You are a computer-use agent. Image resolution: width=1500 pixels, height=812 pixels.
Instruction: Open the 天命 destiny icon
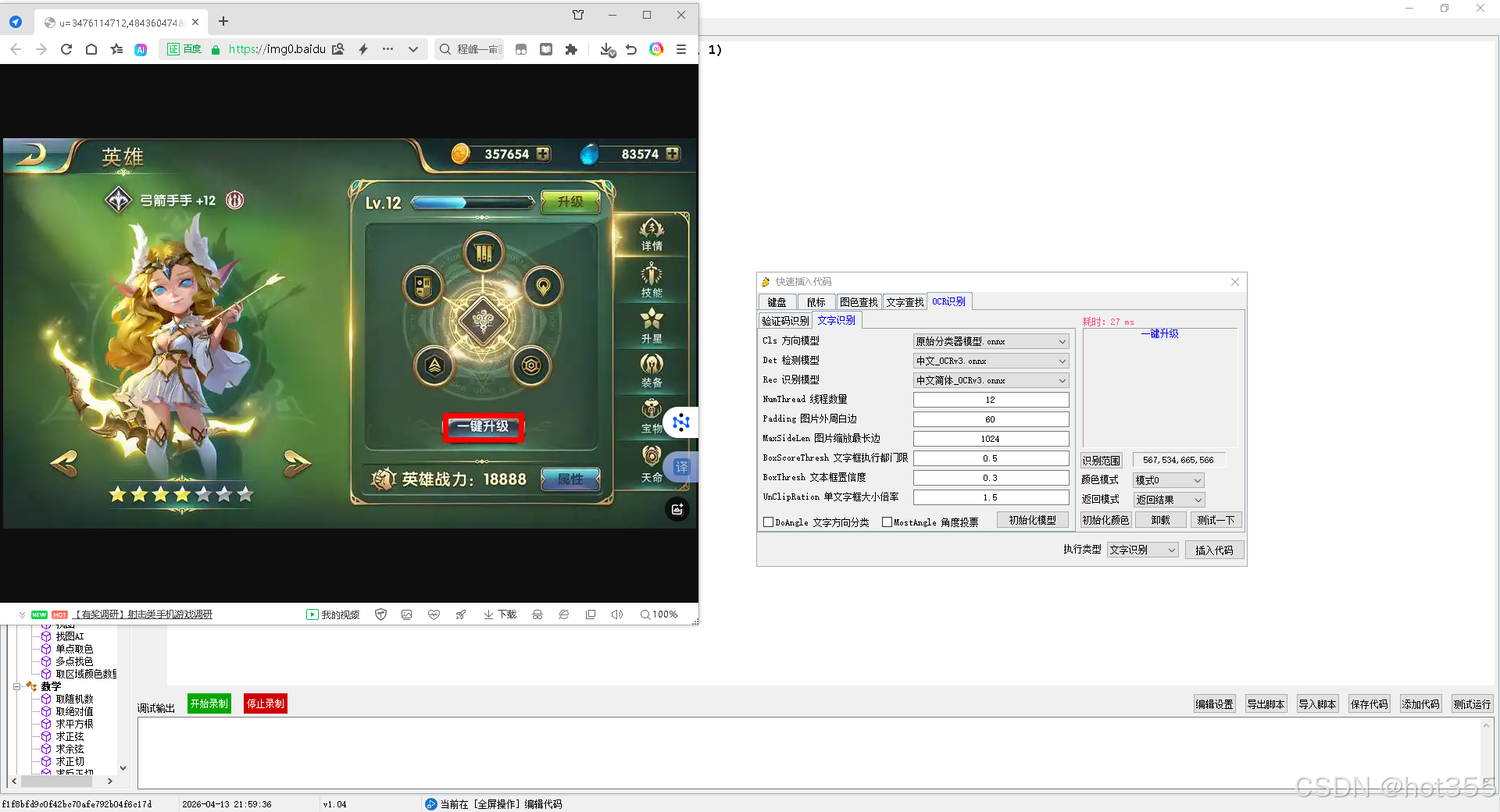point(652,465)
